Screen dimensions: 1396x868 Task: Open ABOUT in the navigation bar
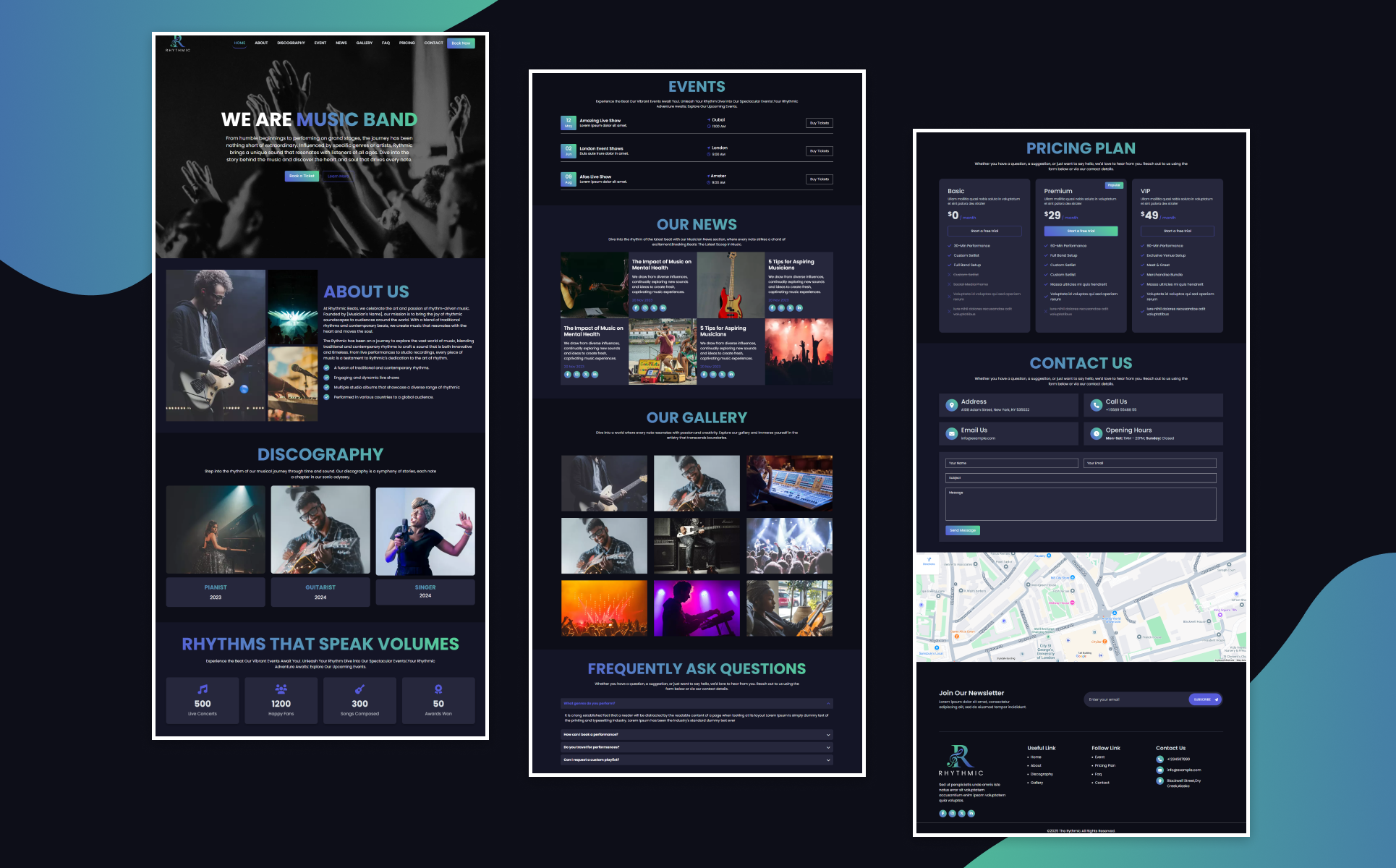[x=261, y=43]
